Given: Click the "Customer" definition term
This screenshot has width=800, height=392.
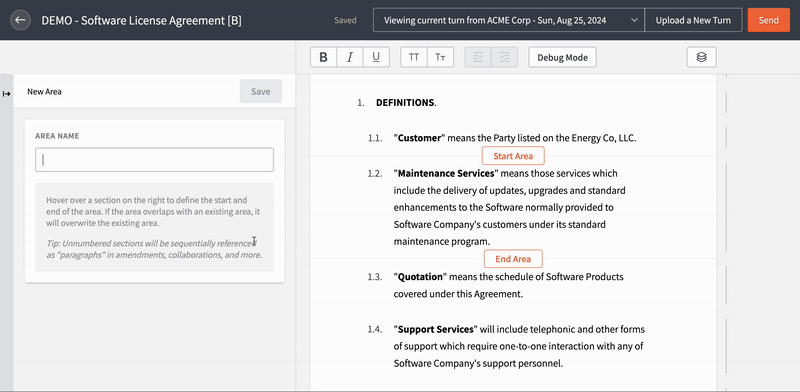Looking at the screenshot, I should coord(420,138).
